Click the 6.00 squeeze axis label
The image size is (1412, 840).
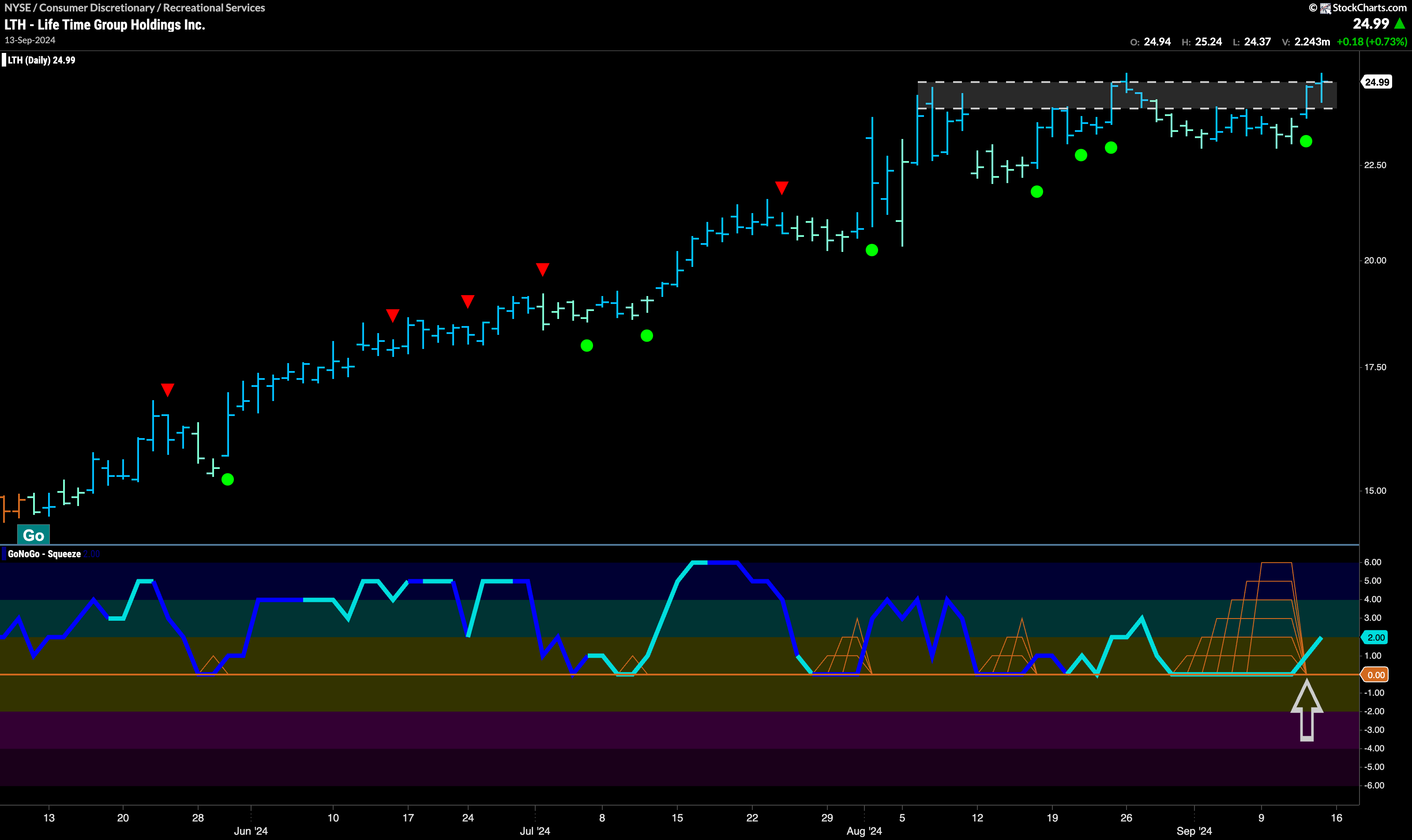[1373, 562]
